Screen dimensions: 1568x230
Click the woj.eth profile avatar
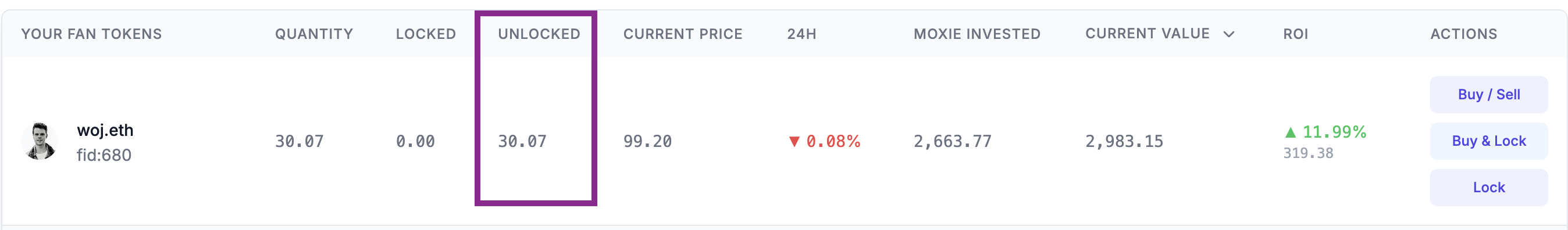point(40,141)
